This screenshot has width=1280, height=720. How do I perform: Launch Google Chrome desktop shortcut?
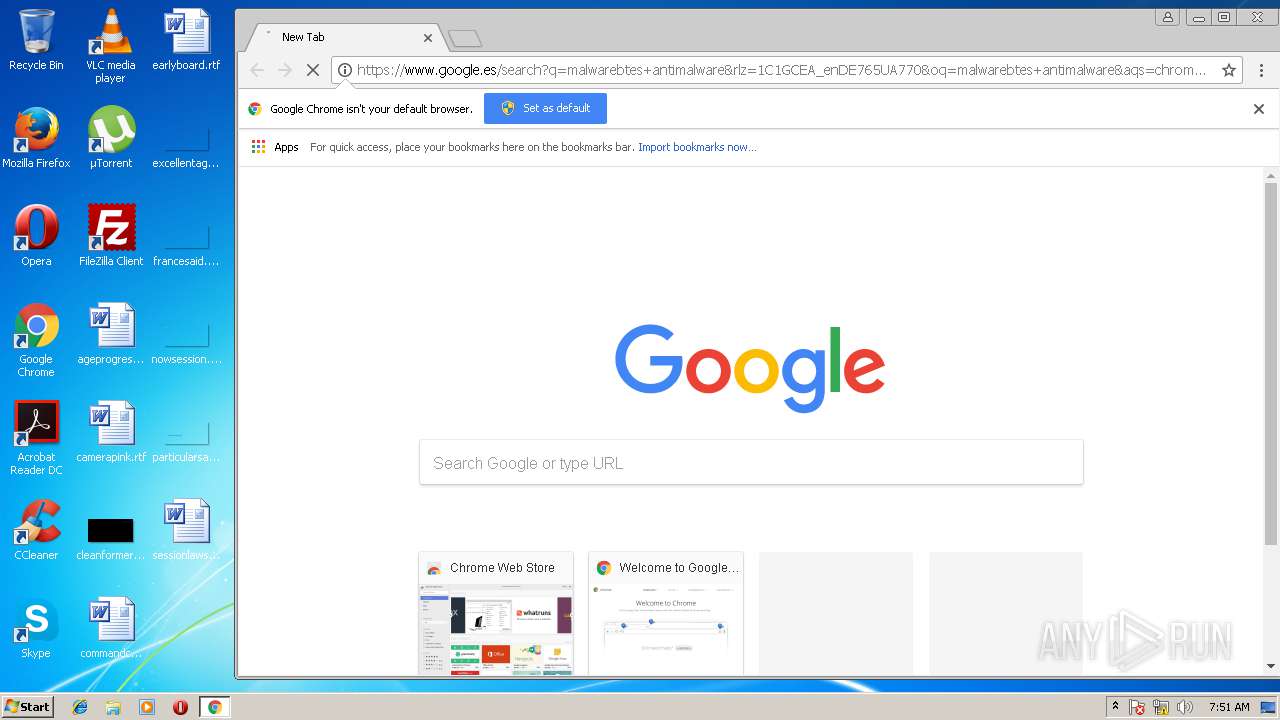pos(36,340)
